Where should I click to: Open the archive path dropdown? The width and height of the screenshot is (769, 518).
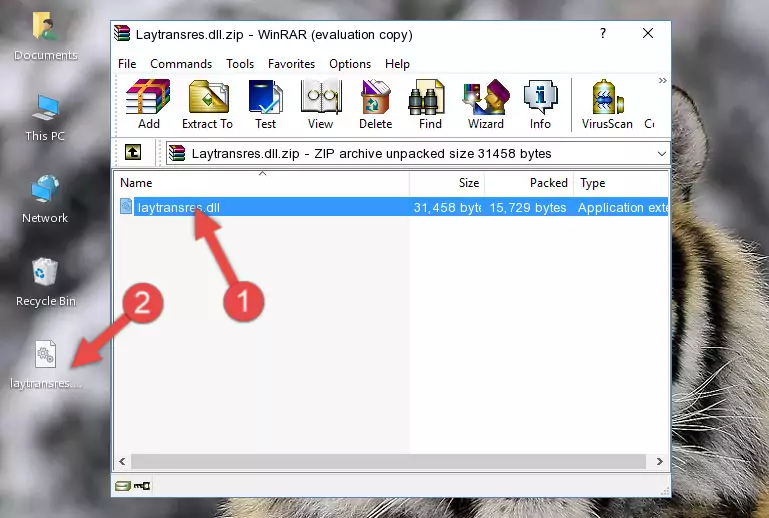pyautogui.click(x=662, y=154)
